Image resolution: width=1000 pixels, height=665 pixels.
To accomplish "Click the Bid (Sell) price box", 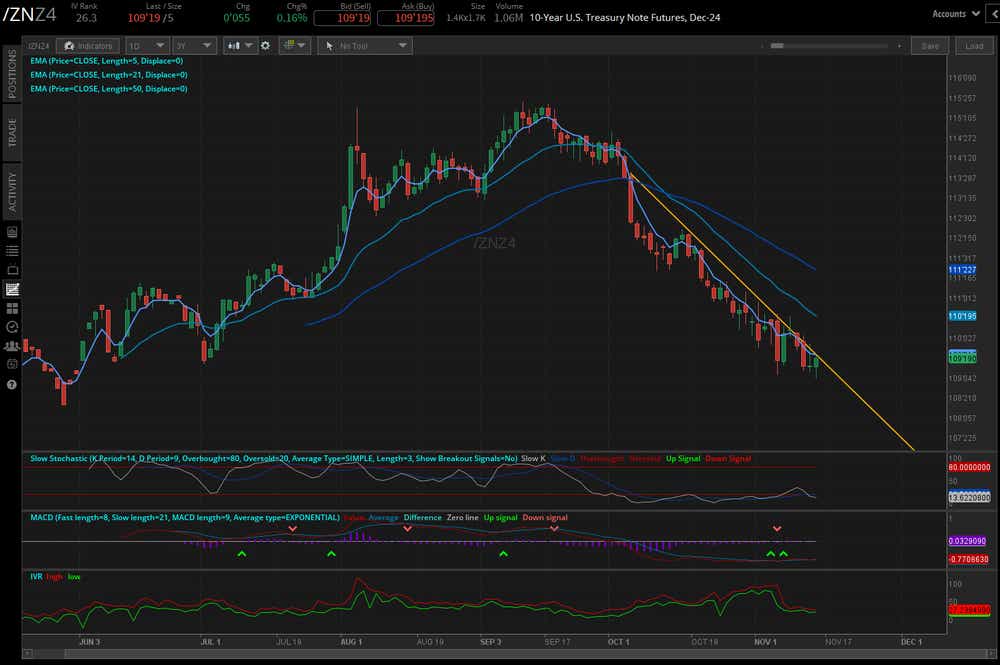I will (340, 18).
